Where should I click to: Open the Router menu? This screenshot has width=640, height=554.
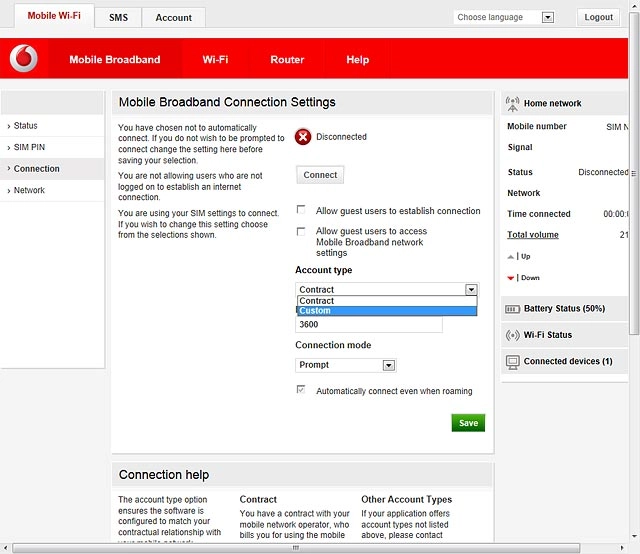(287, 60)
